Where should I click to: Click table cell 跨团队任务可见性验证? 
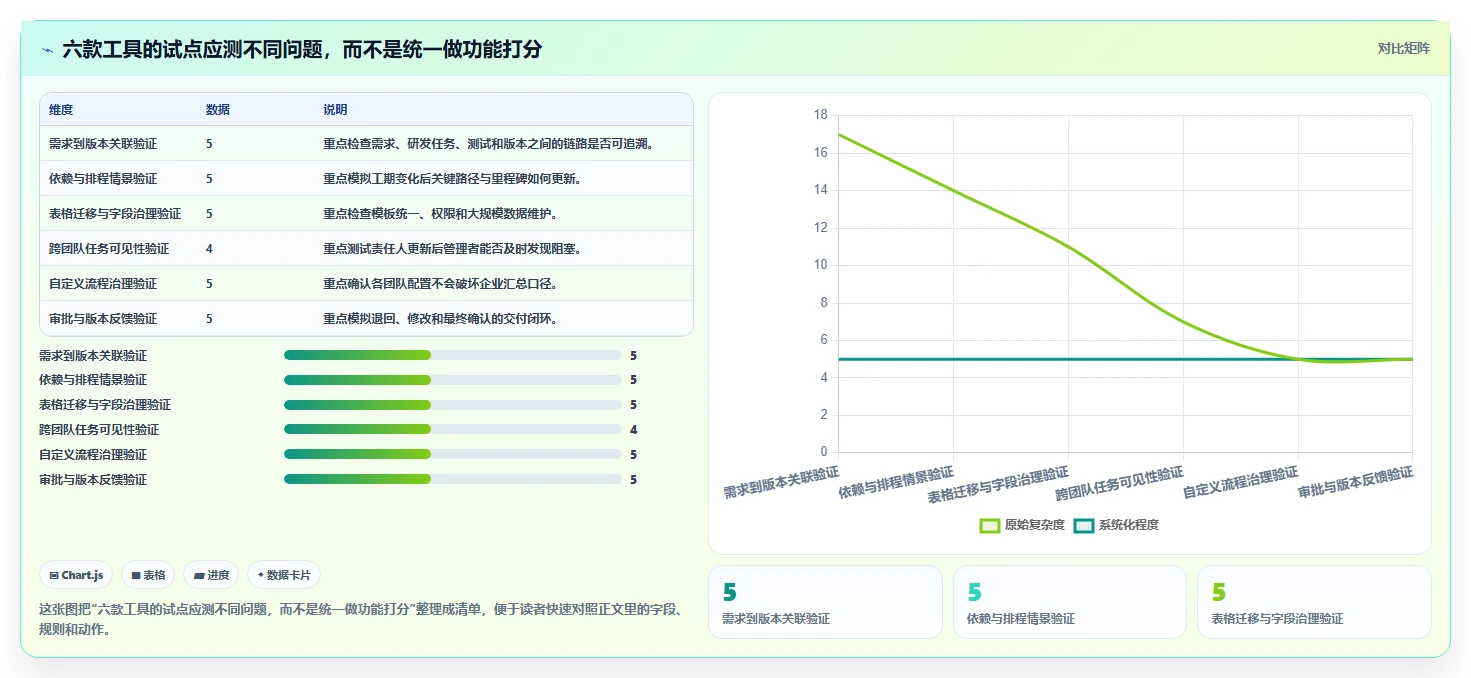coord(109,249)
